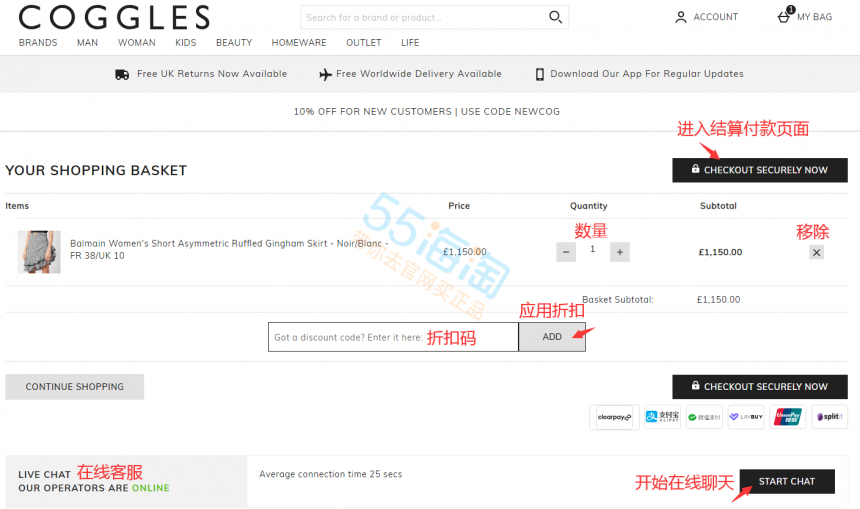Open the Balmain skirt product thumbnail
This screenshot has height=509, width=860.
pos(39,252)
